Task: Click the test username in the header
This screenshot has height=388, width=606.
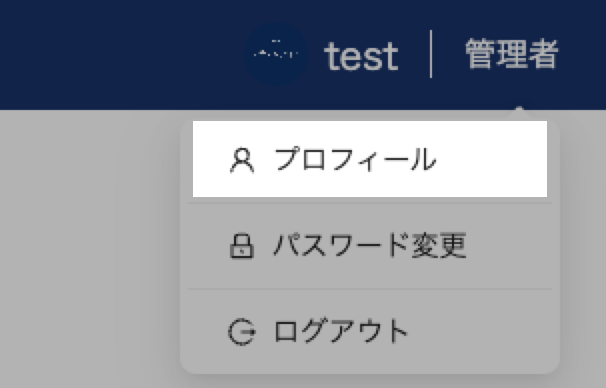Action: click(361, 56)
